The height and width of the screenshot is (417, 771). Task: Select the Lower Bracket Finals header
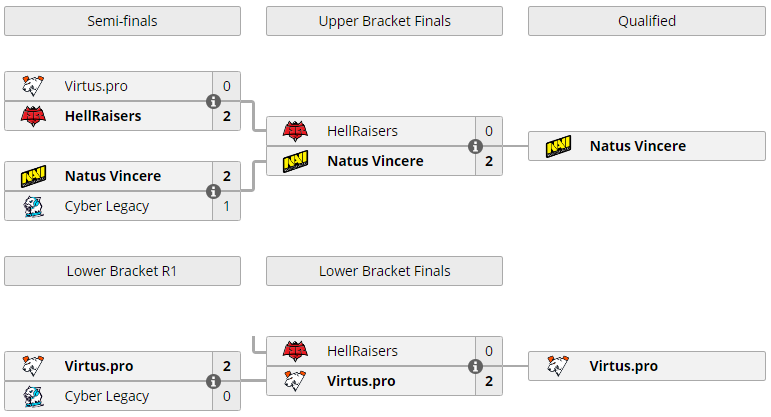385,271
